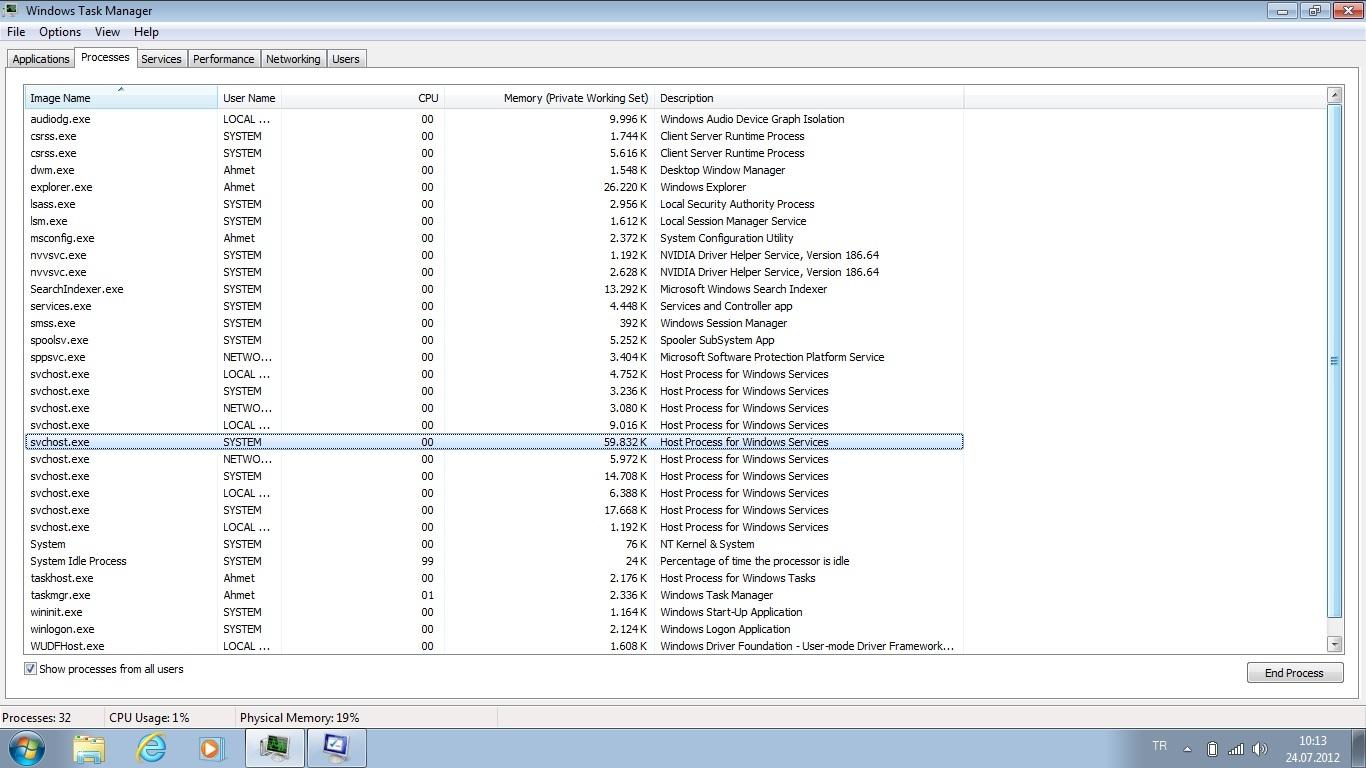
Task: Open network signal tray icon
Action: (1236, 748)
